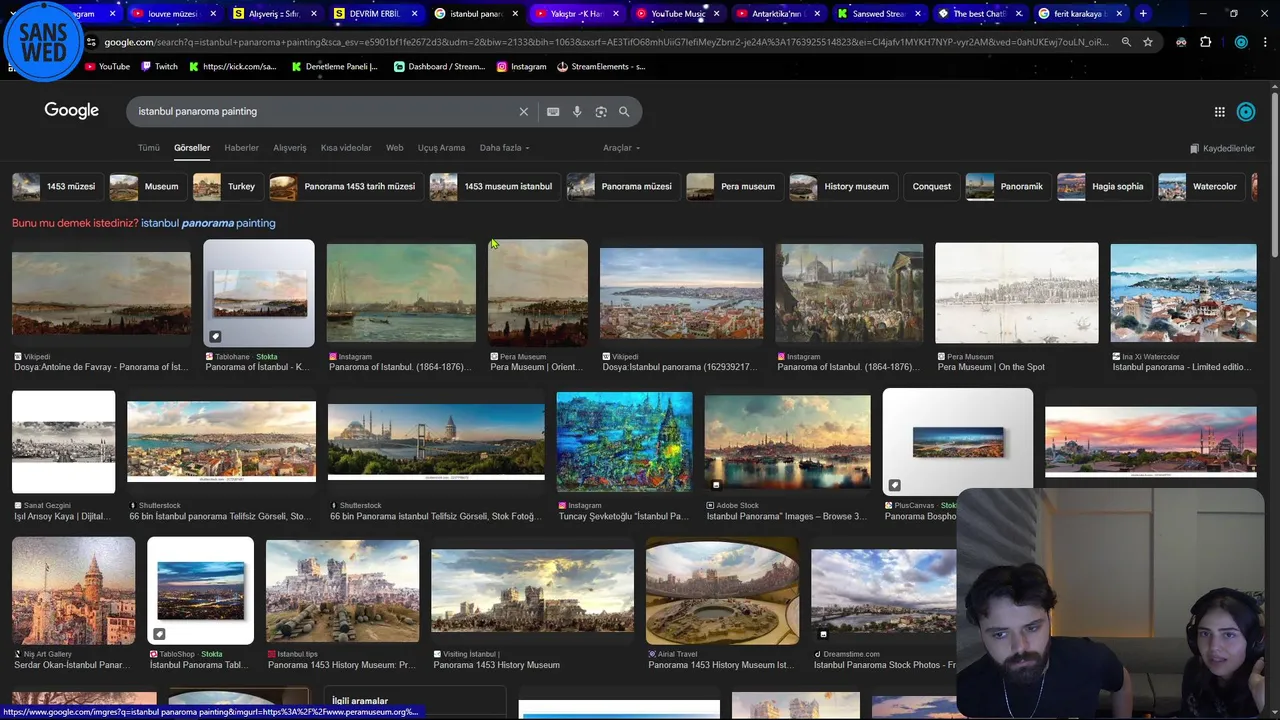Open the StreamElements bookmark
This screenshot has height=720, width=1280.
click(x=601, y=67)
